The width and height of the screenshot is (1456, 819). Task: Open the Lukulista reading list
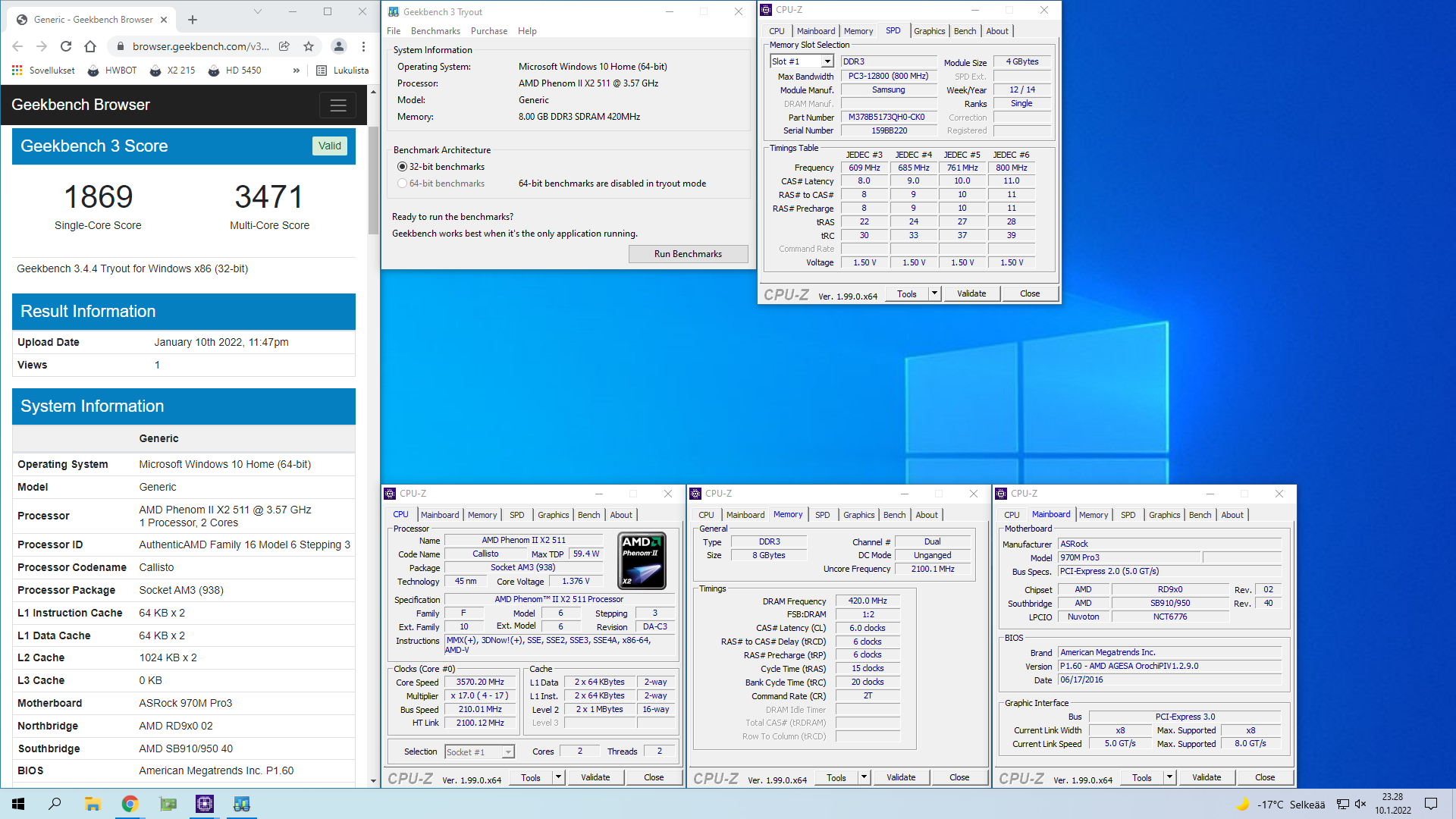pos(343,71)
